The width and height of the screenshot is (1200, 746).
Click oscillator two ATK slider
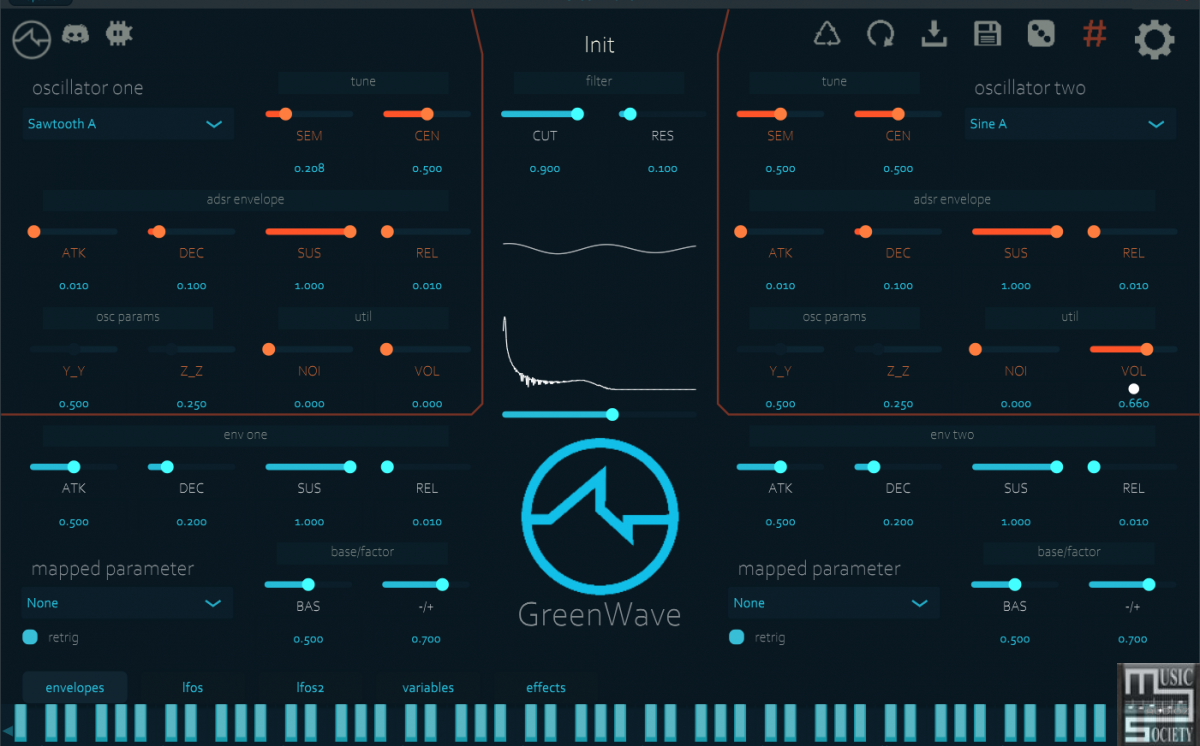(x=780, y=232)
